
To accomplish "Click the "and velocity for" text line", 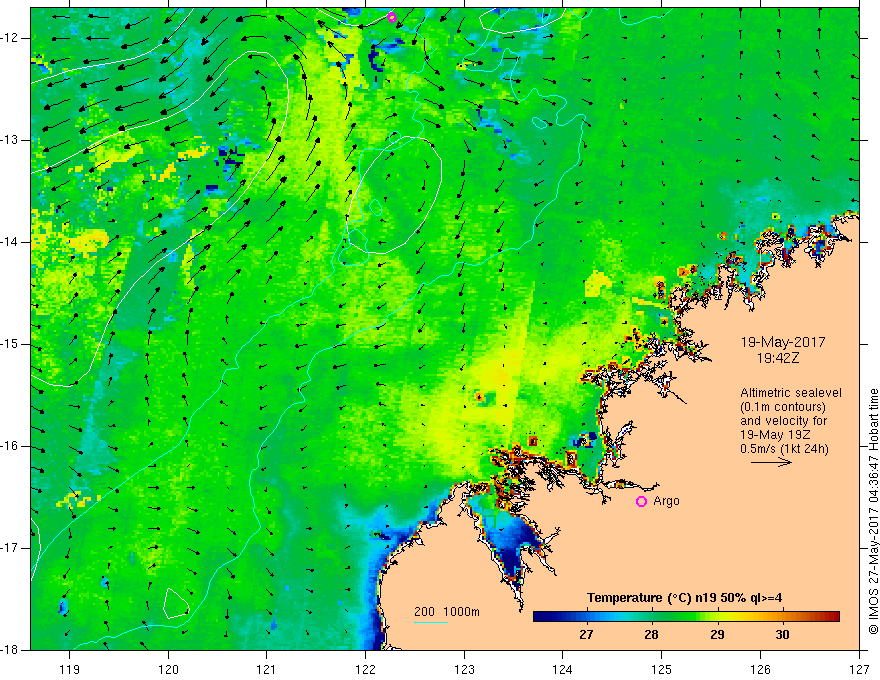I will 783,421.
